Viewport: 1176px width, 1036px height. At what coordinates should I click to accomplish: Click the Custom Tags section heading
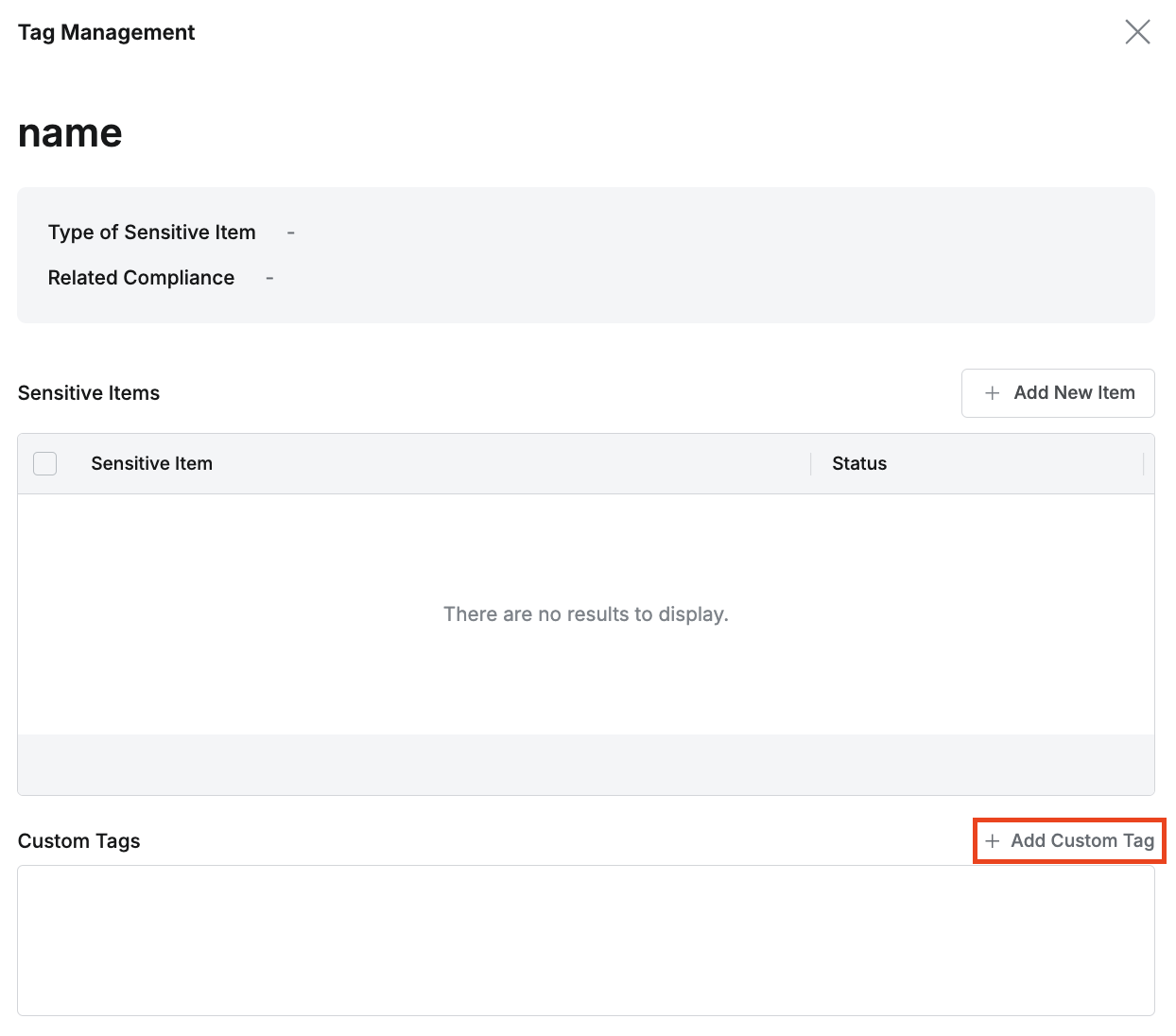pos(78,841)
